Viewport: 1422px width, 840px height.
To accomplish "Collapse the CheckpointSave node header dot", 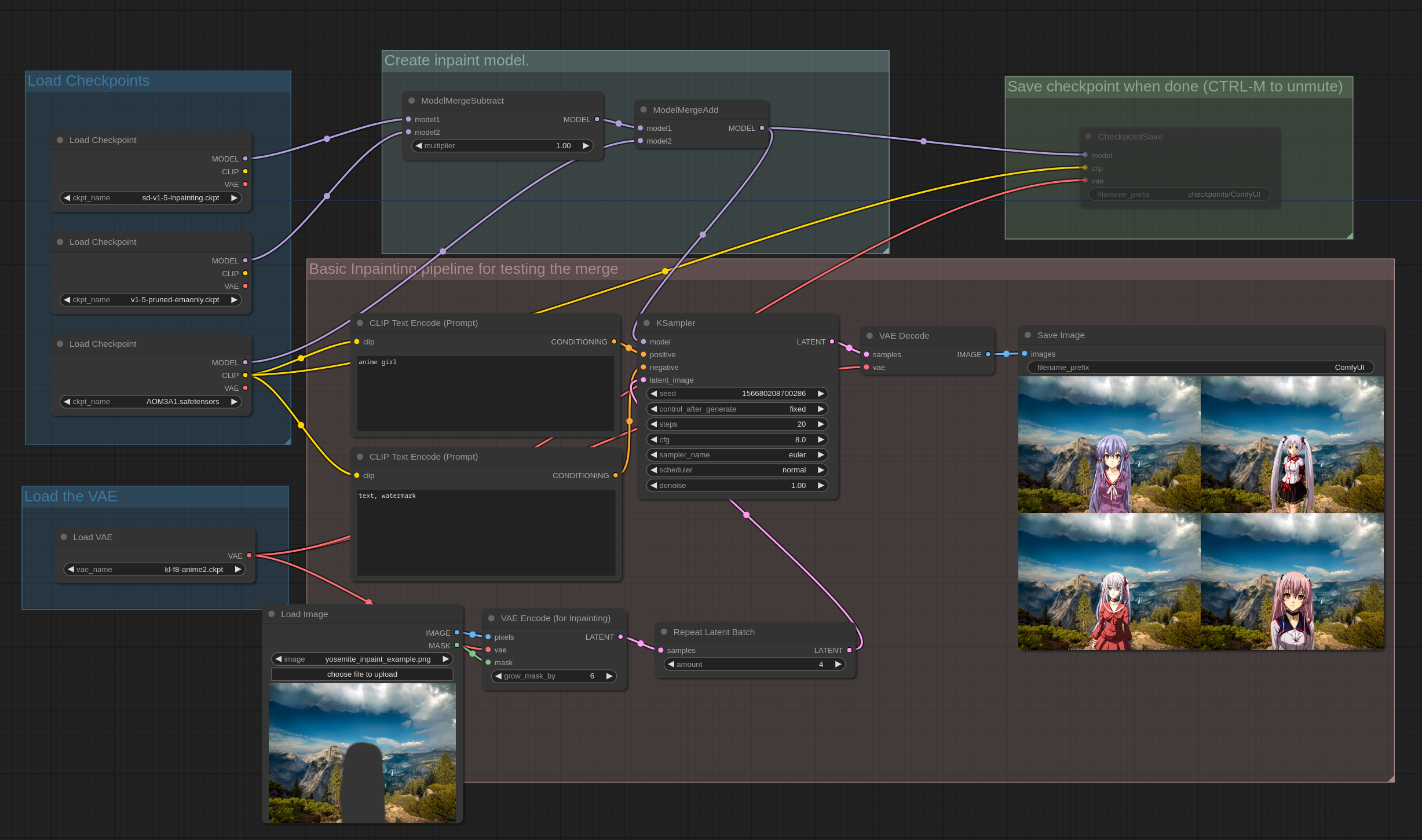I will [x=1088, y=137].
